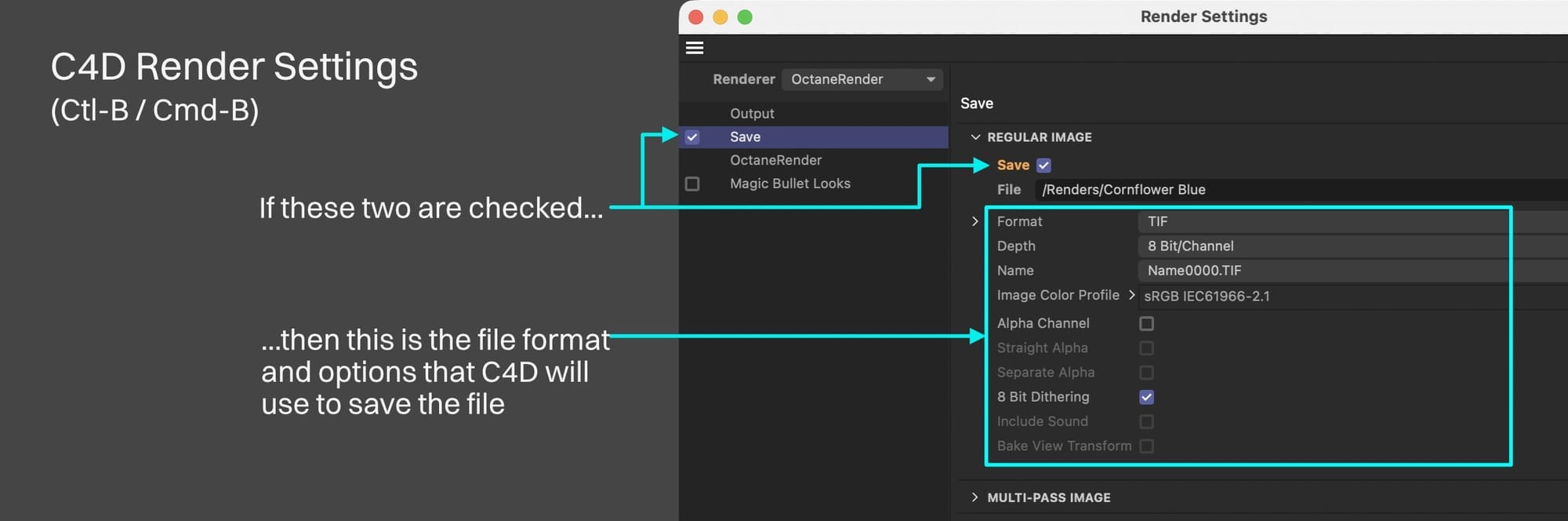Image resolution: width=1568 pixels, height=521 pixels.
Task: Toggle the Separate Alpha checkbox
Action: tap(1146, 373)
